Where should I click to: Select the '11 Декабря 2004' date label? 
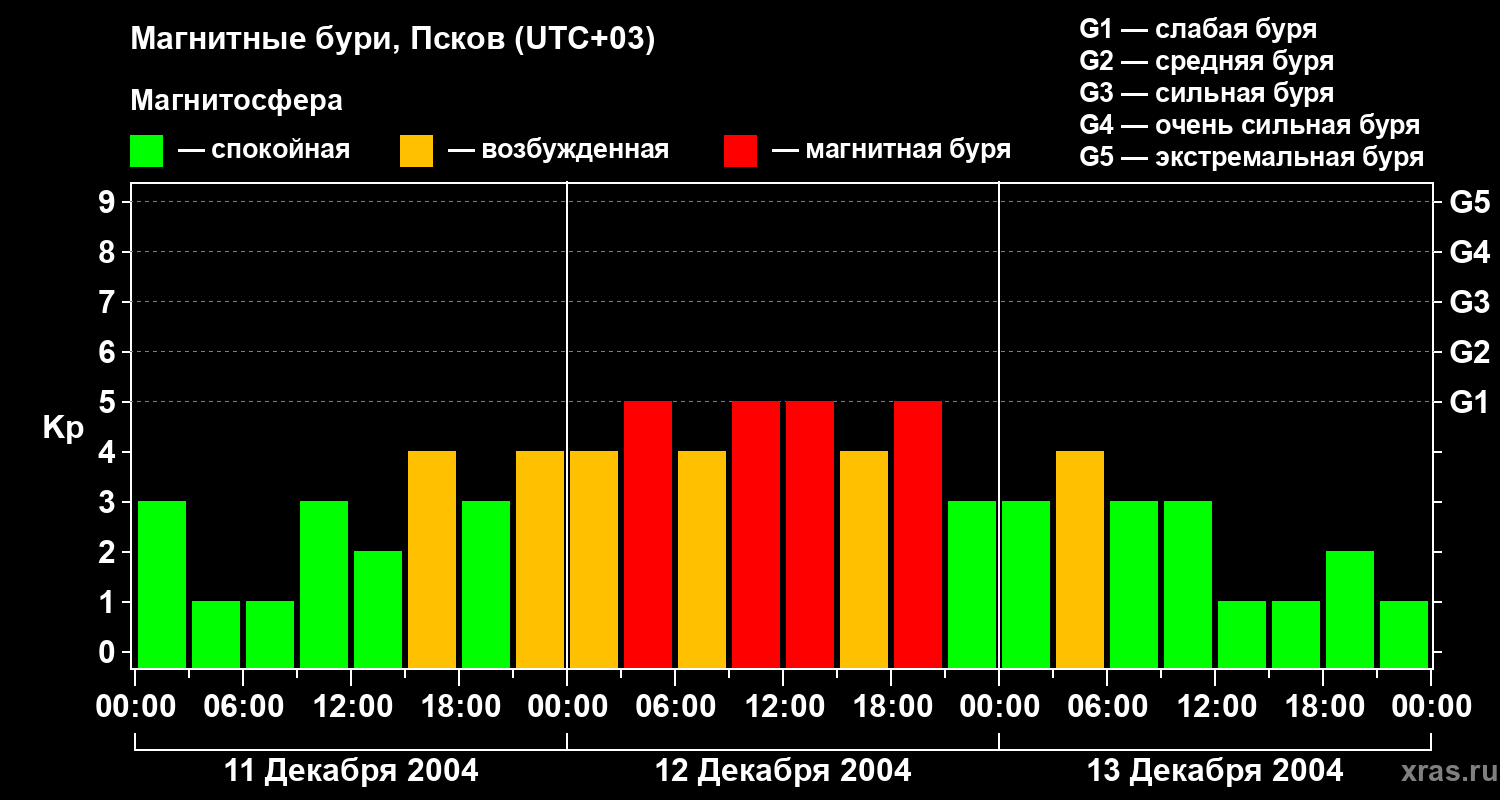click(x=351, y=771)
